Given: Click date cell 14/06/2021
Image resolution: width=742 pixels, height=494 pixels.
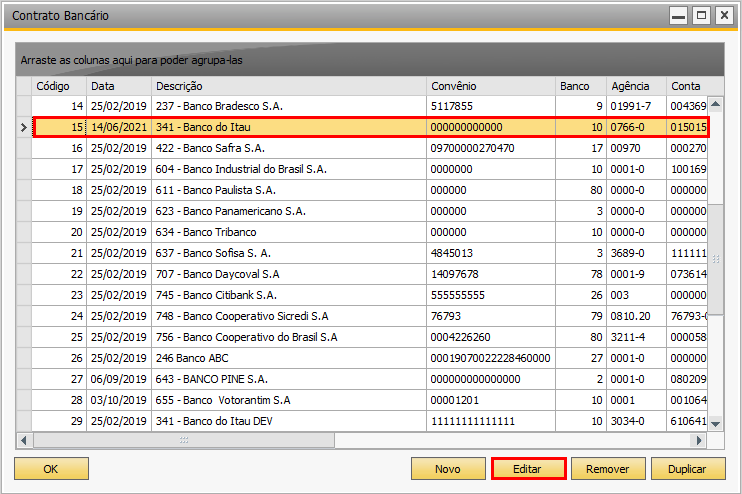Looking at the screenshot, I should click(119, 127).
